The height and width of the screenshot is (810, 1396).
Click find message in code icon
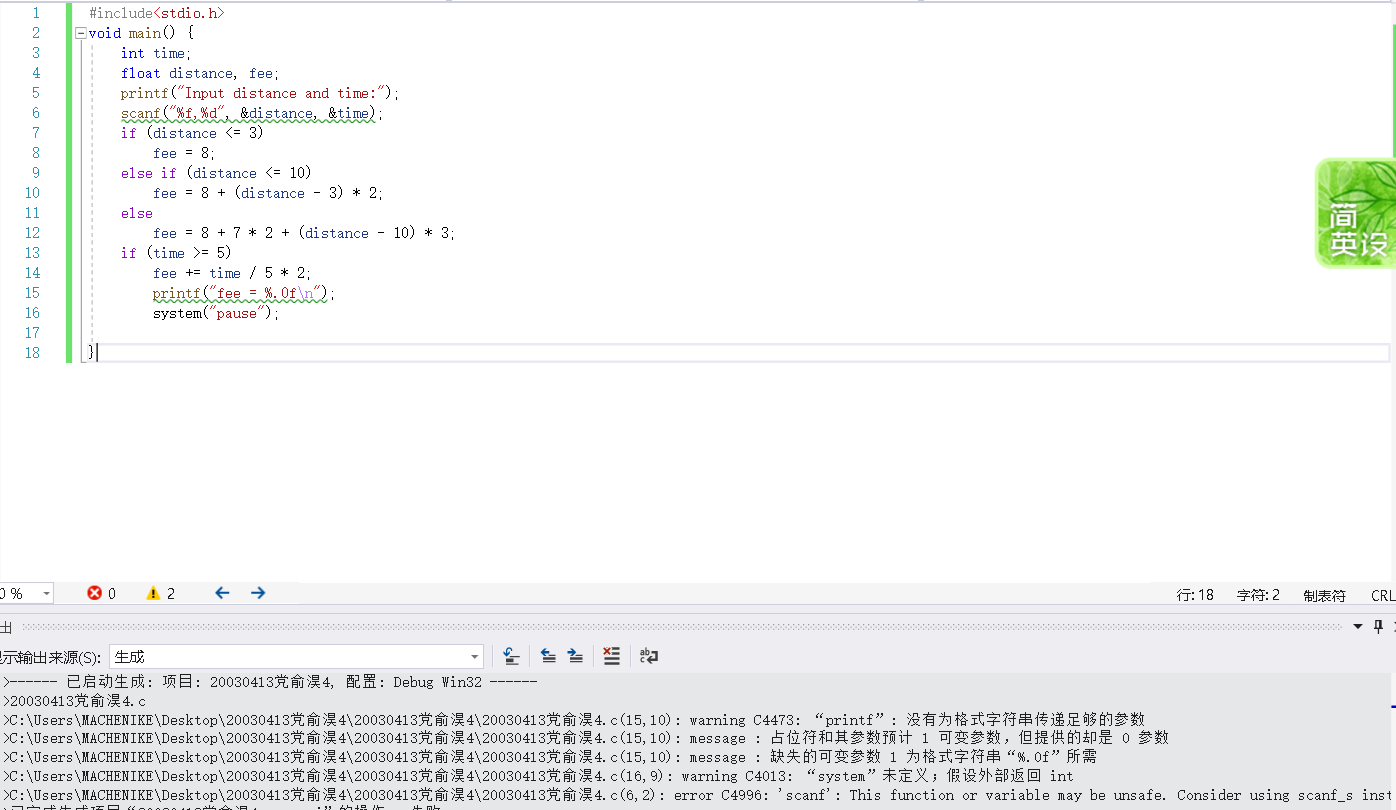[x=511, y=656]
